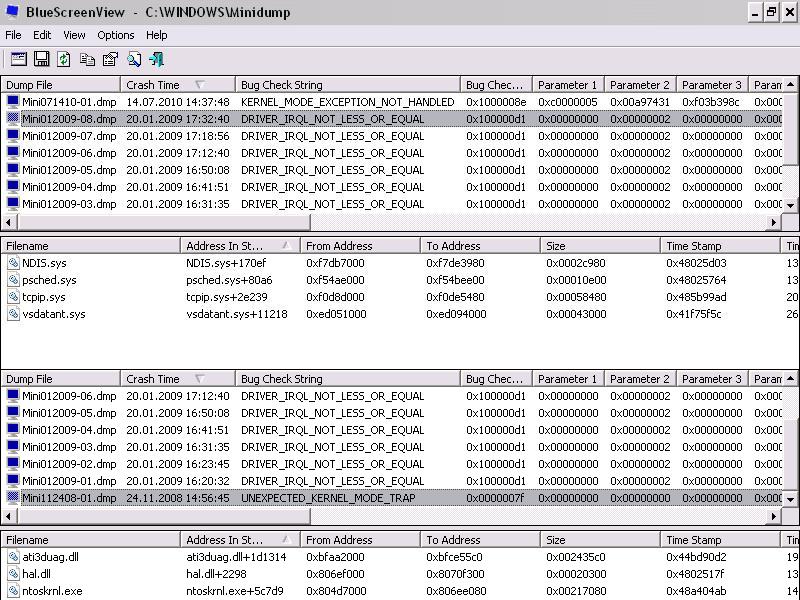The image size is (800, 600).
Task: Click bug check code 0x0000007f
Action: [x=495, y=497]
